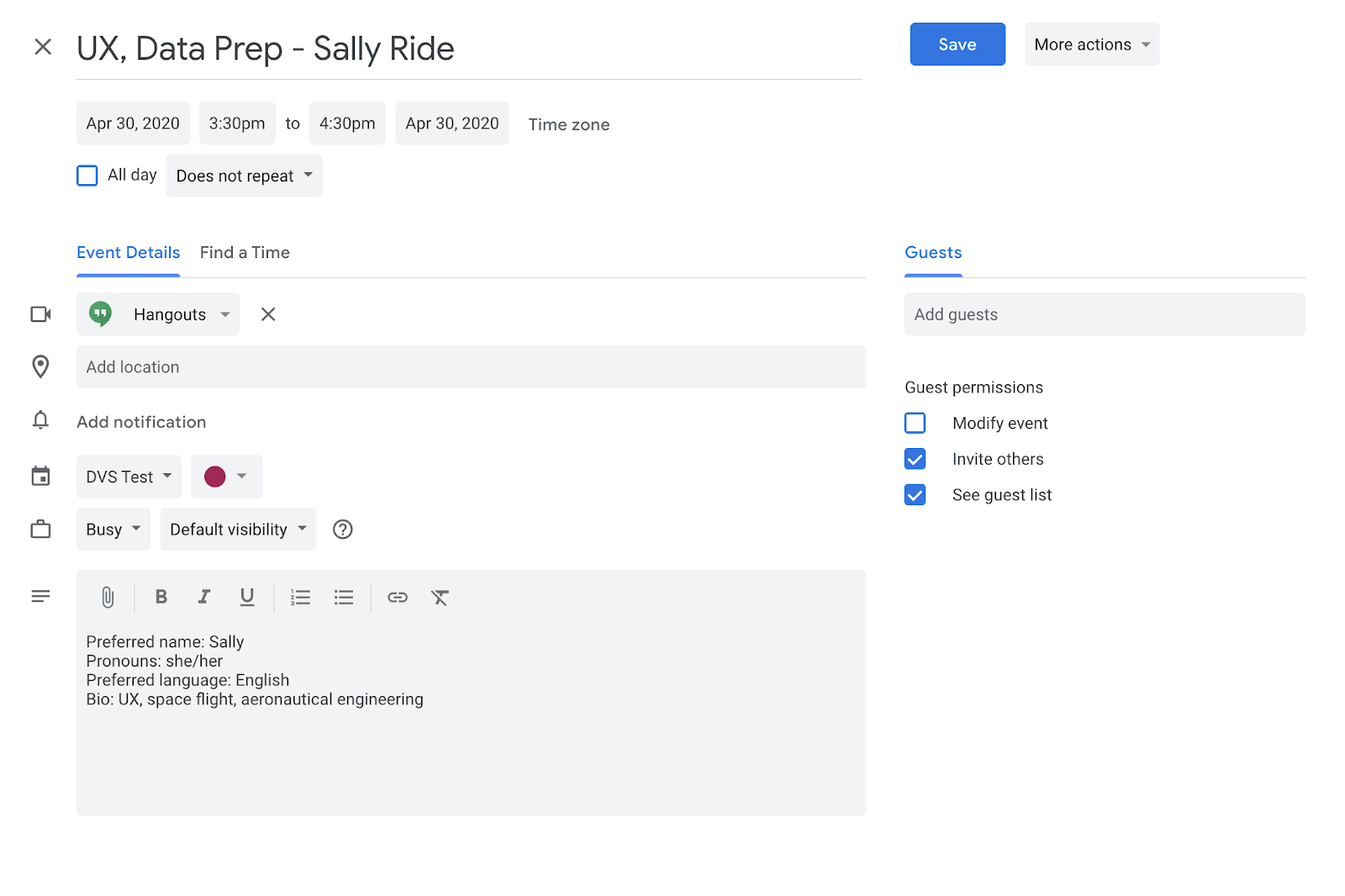Insert a link in description
This screenshot has height=896, width=1345.
398,598
